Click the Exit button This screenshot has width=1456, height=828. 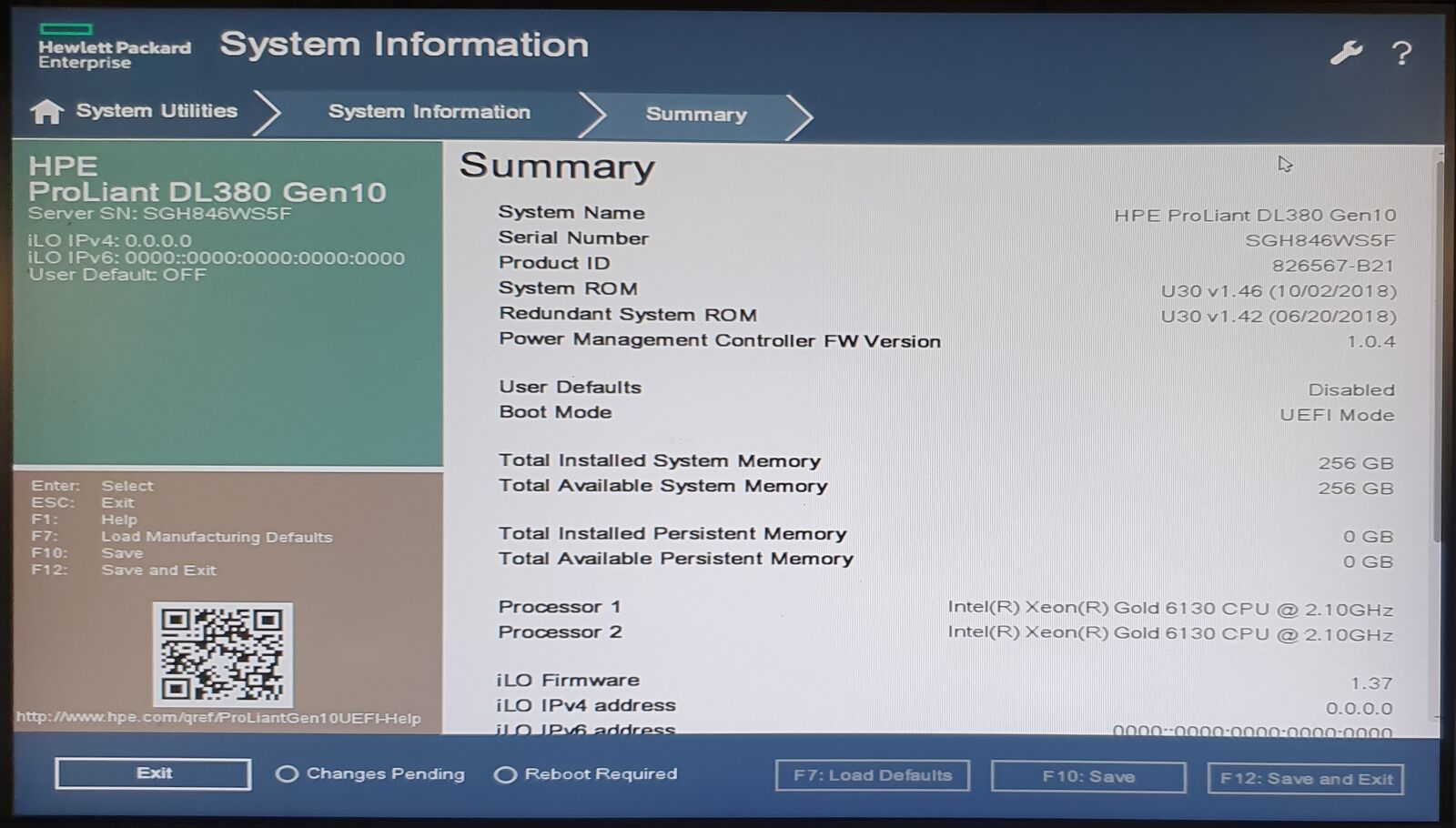pos(153,773)
